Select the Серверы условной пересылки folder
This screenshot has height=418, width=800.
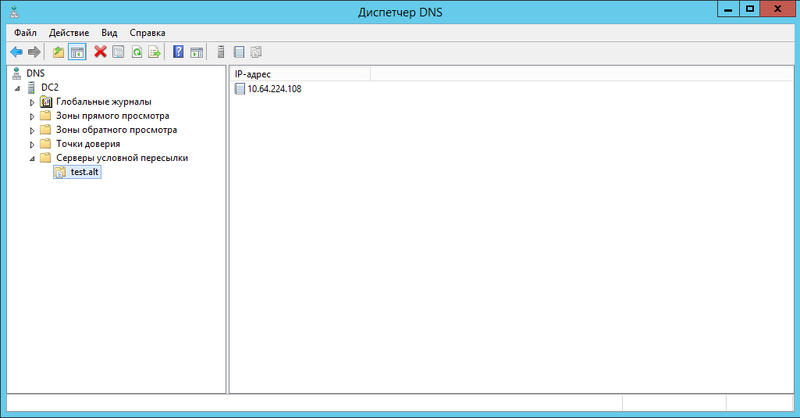[122, 158]
